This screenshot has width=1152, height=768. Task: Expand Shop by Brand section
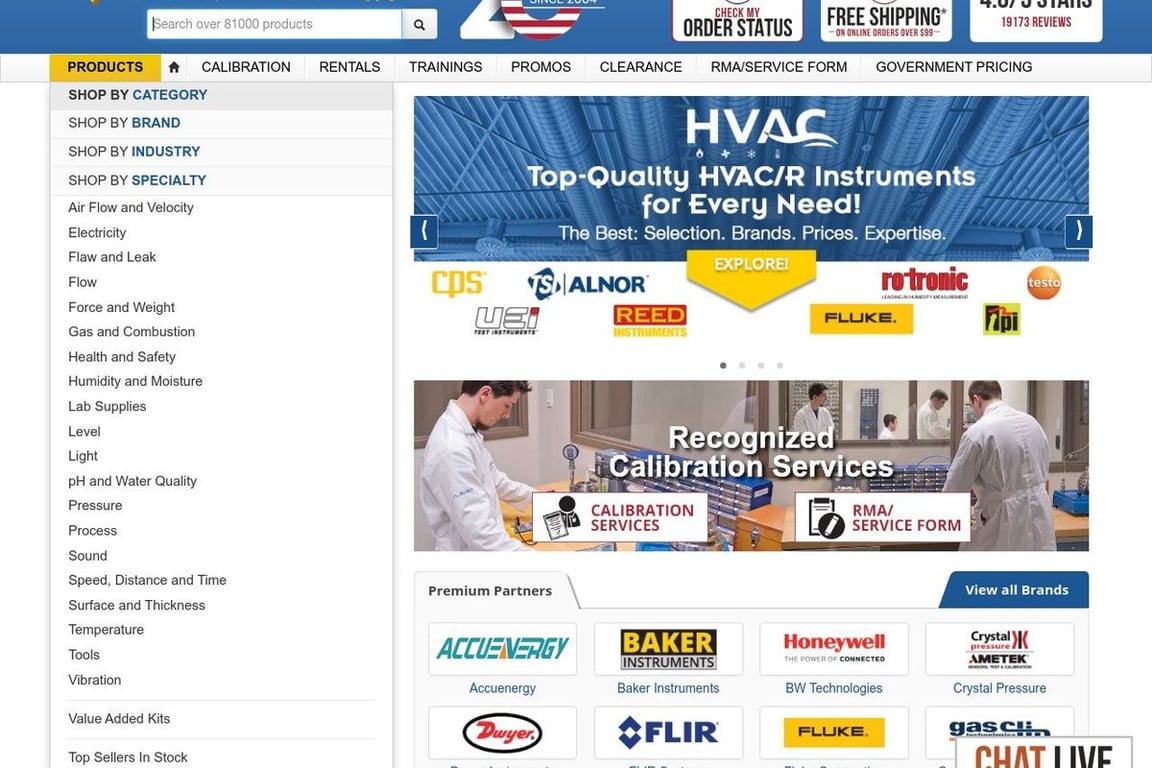click(221, 123)
